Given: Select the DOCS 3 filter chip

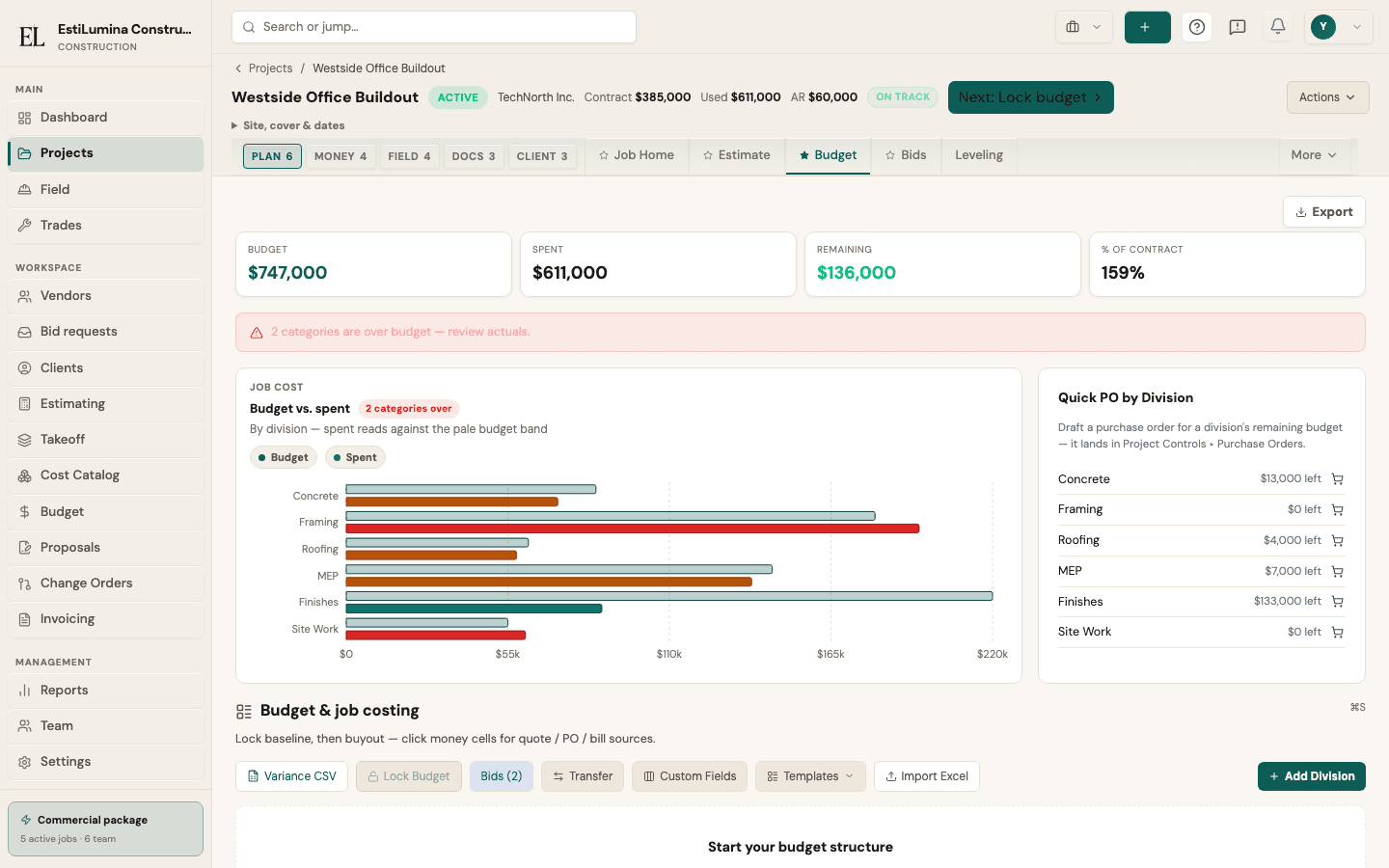Looking at the screenshot, I should pyautogui.click(x=474, y=156).
